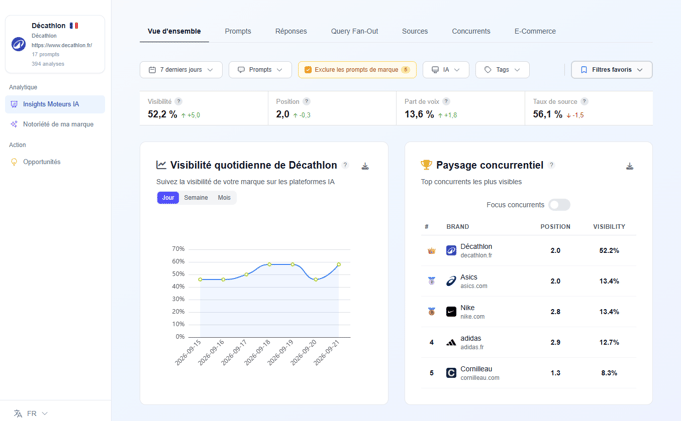The height and width of the screenshot is (421, 681).
Task: Show help for Part de voix metric
Action: coord(446,102)
